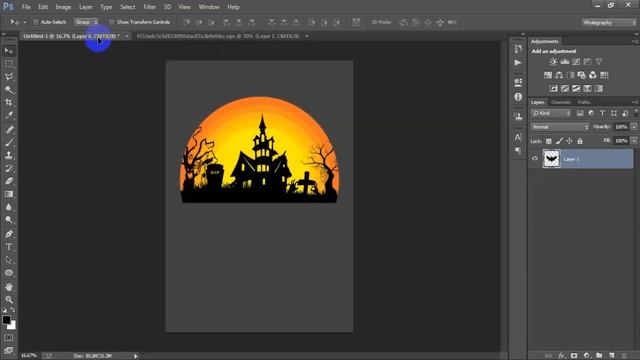This screenshot has width=640, height=360.
Task: Click the background color swatch
Action: [x=12, y=325]
